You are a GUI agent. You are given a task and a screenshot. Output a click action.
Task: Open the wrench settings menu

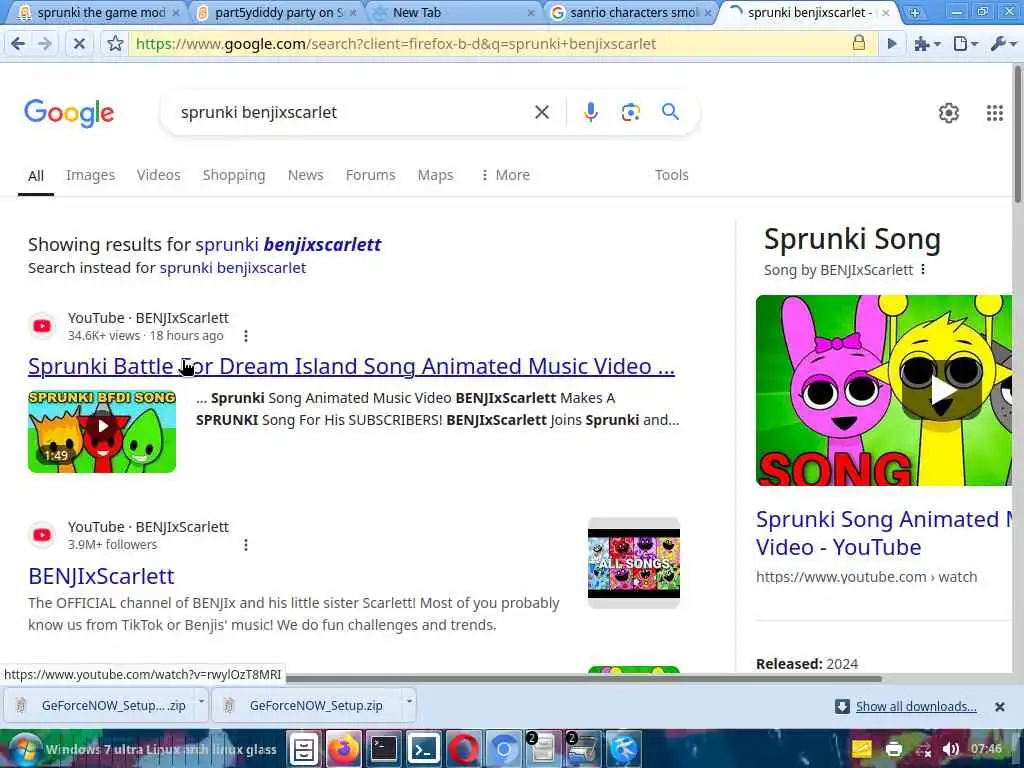tap(1002, 44)
